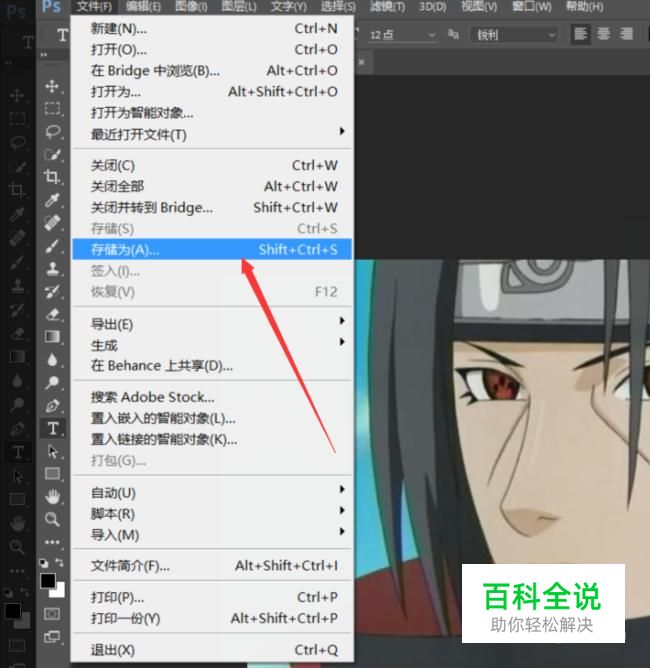Viewport: 650px width, 668px height.
Task: Select the Zoom tool
Action: click(x=52, y=519)
